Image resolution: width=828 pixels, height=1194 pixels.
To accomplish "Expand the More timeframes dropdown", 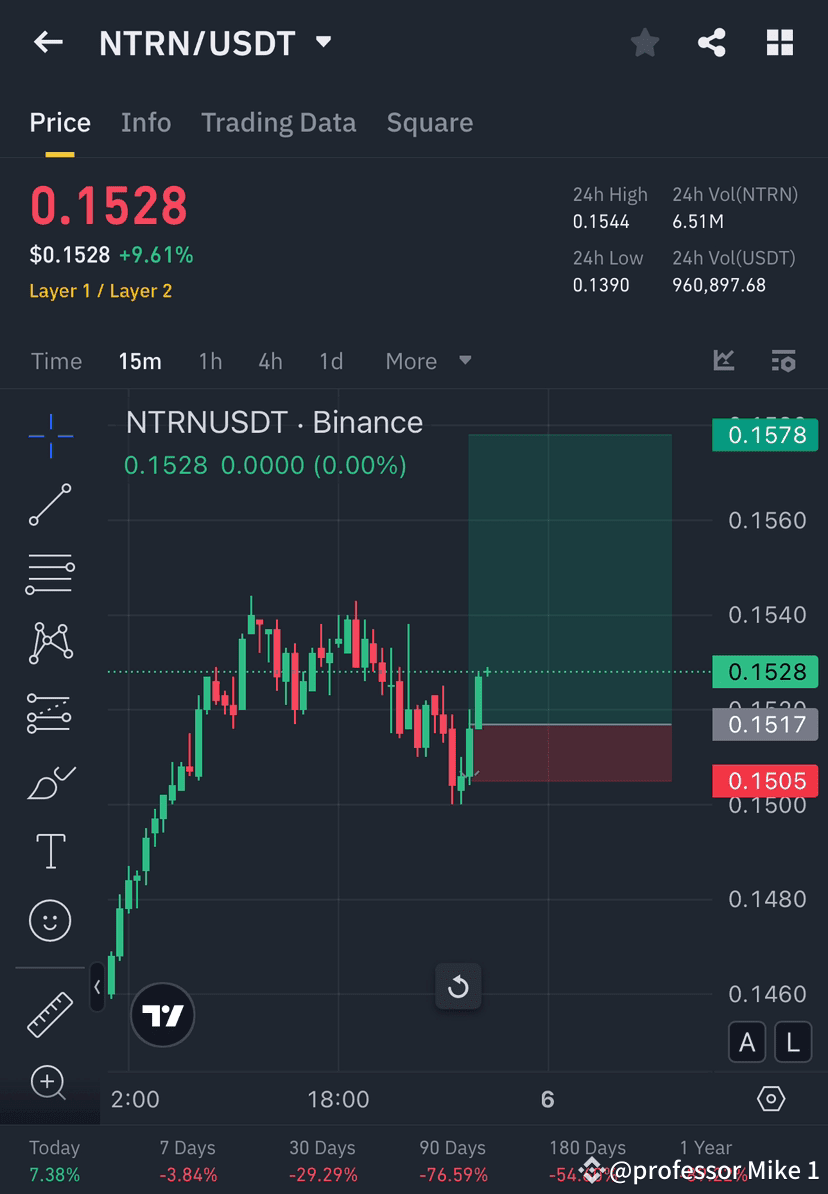I will pos(428,361).
